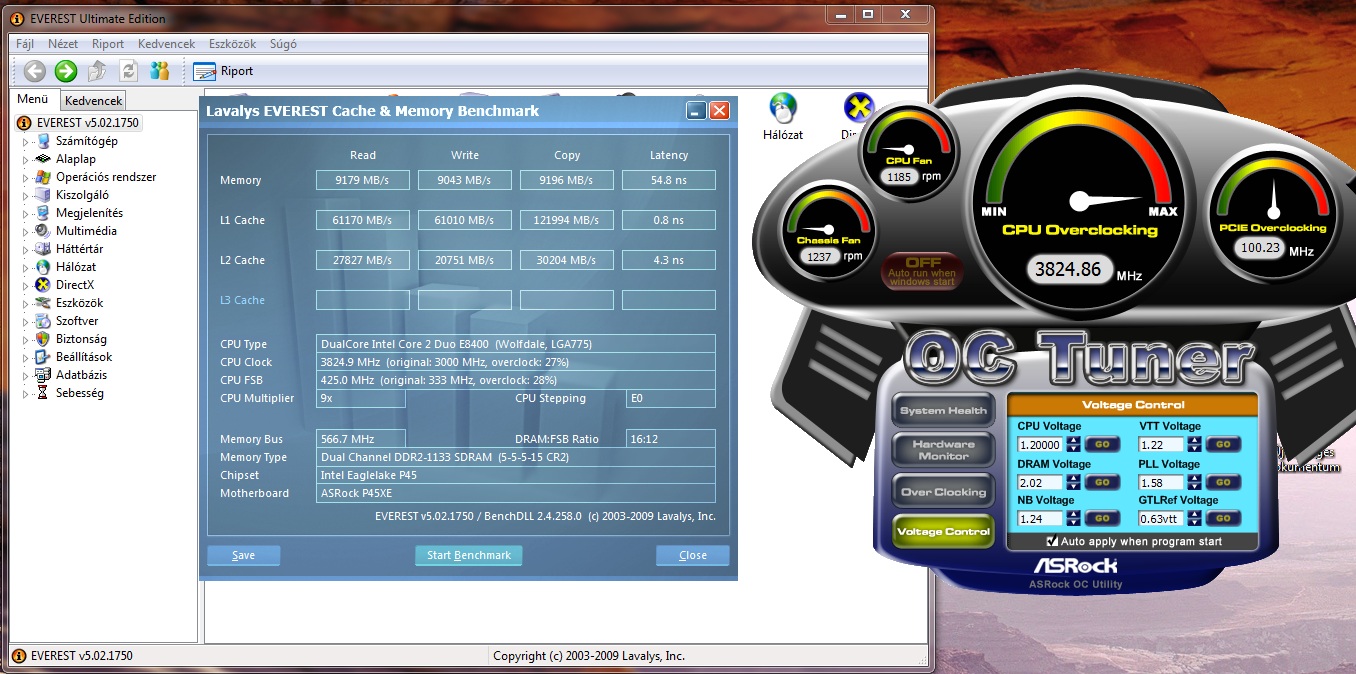Click the green Forward arrow icon
This screenshot has width=1356, height=674.
[66, 71]
